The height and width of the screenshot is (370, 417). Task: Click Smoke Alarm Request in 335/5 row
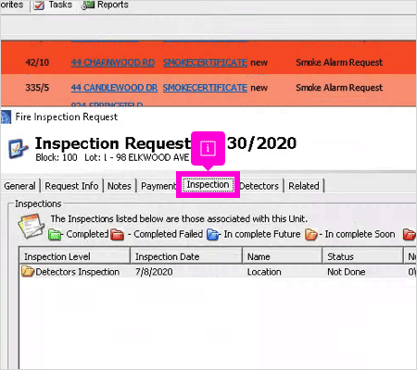click(x=339, y=88)
